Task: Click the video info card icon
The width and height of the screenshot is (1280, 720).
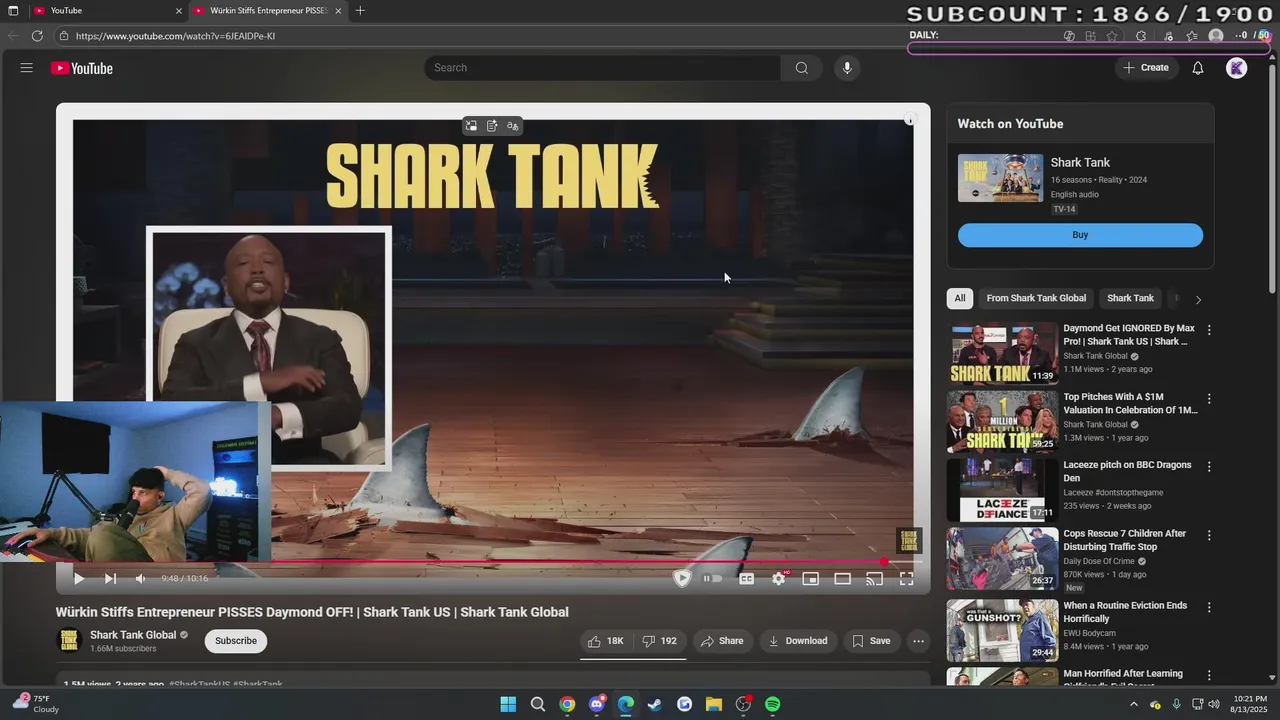Action: tap(910, 119)
